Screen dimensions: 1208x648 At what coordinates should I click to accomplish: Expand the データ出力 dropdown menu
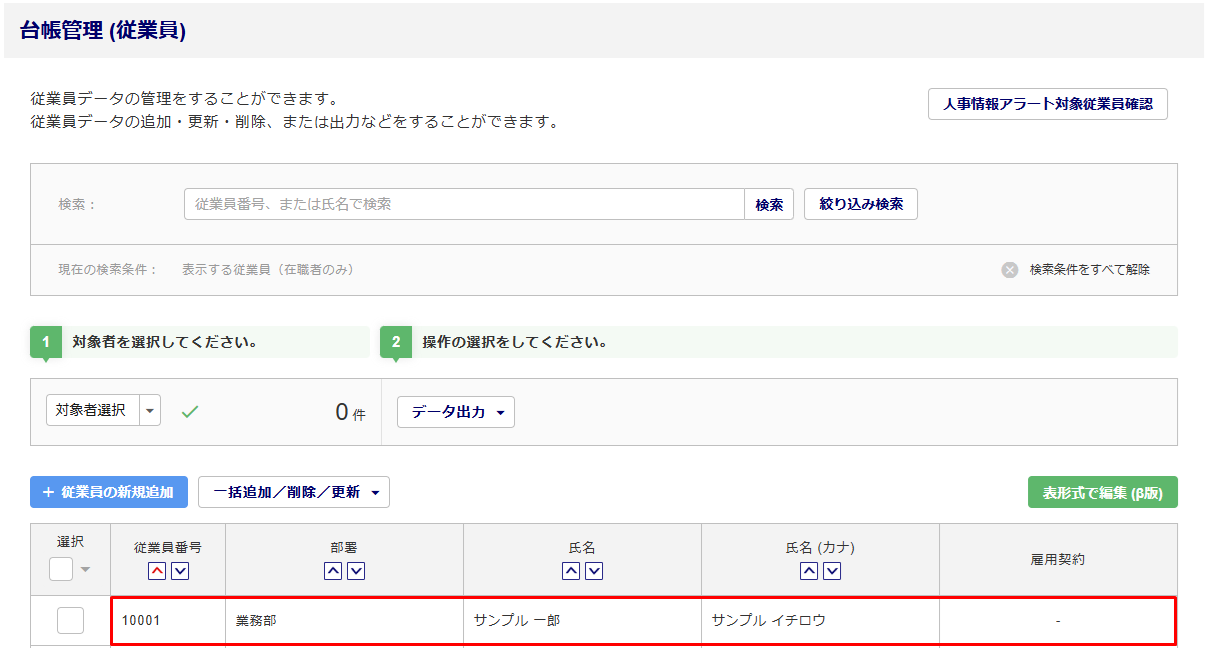coord(456,412)
